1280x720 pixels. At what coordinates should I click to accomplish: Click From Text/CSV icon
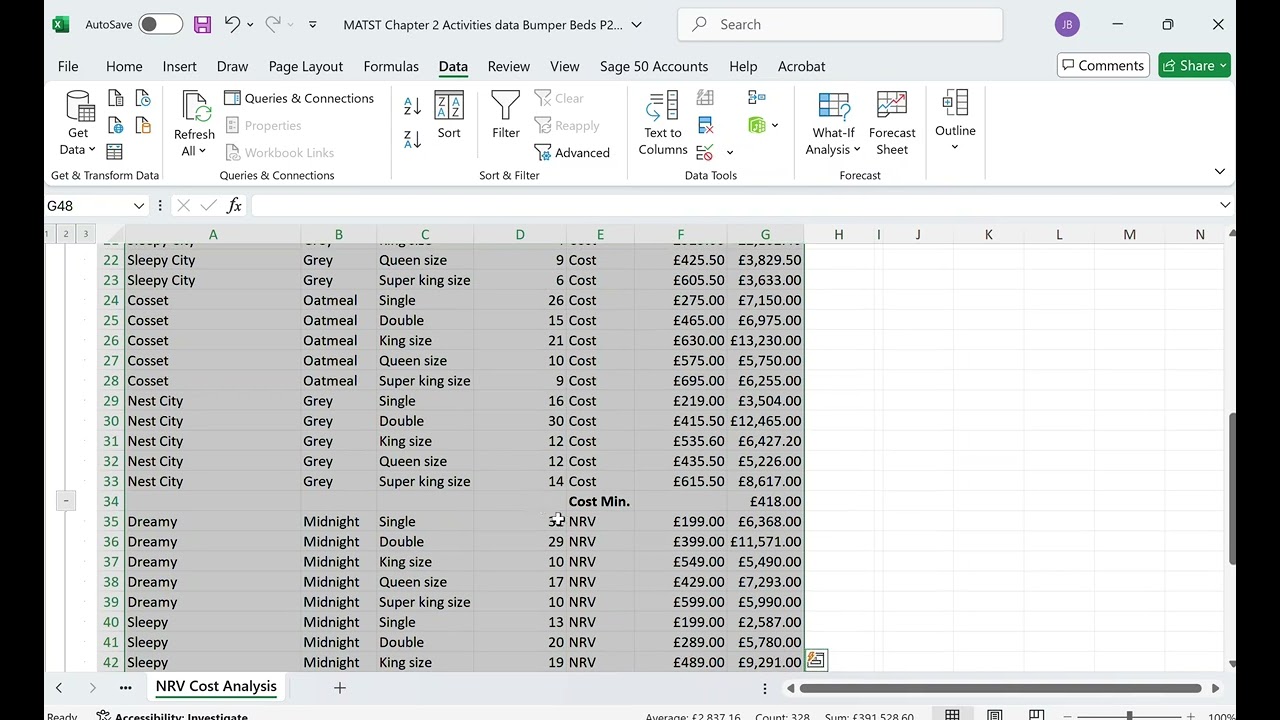pos(116,98)
